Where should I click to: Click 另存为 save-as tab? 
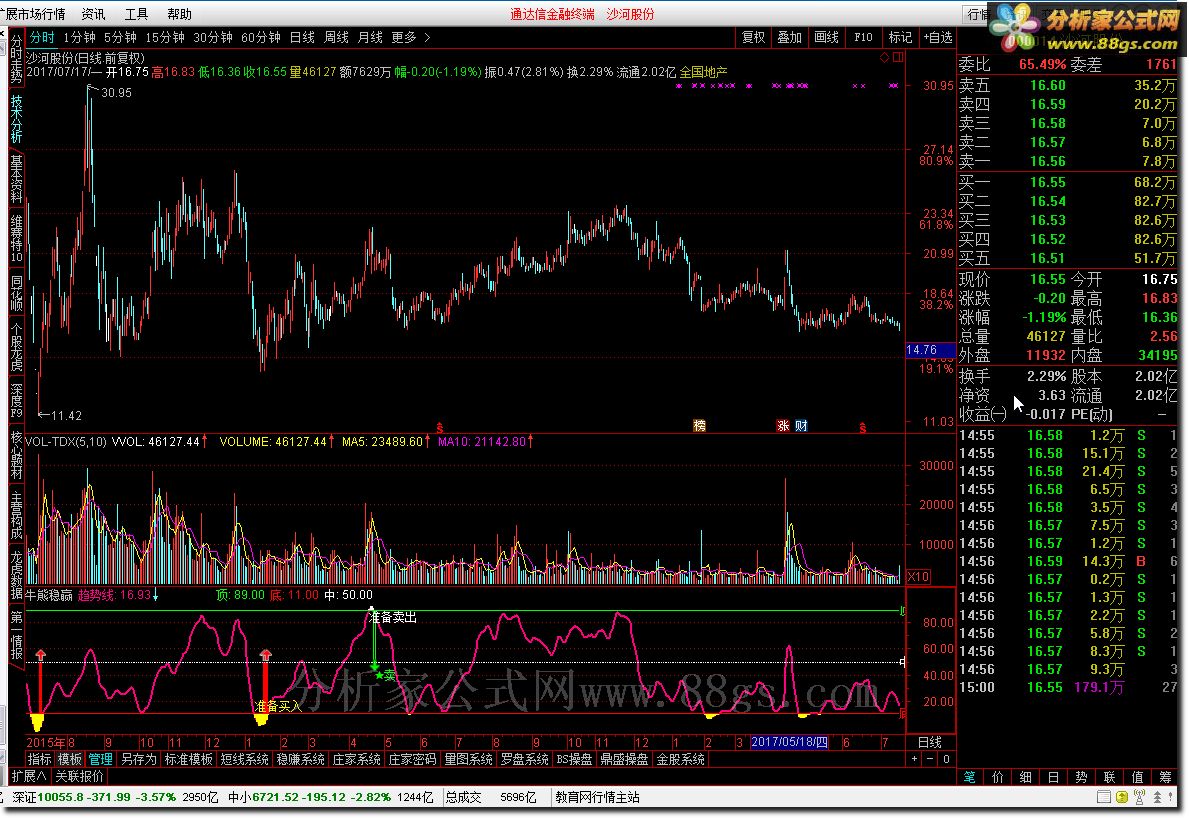pos(138,759)
